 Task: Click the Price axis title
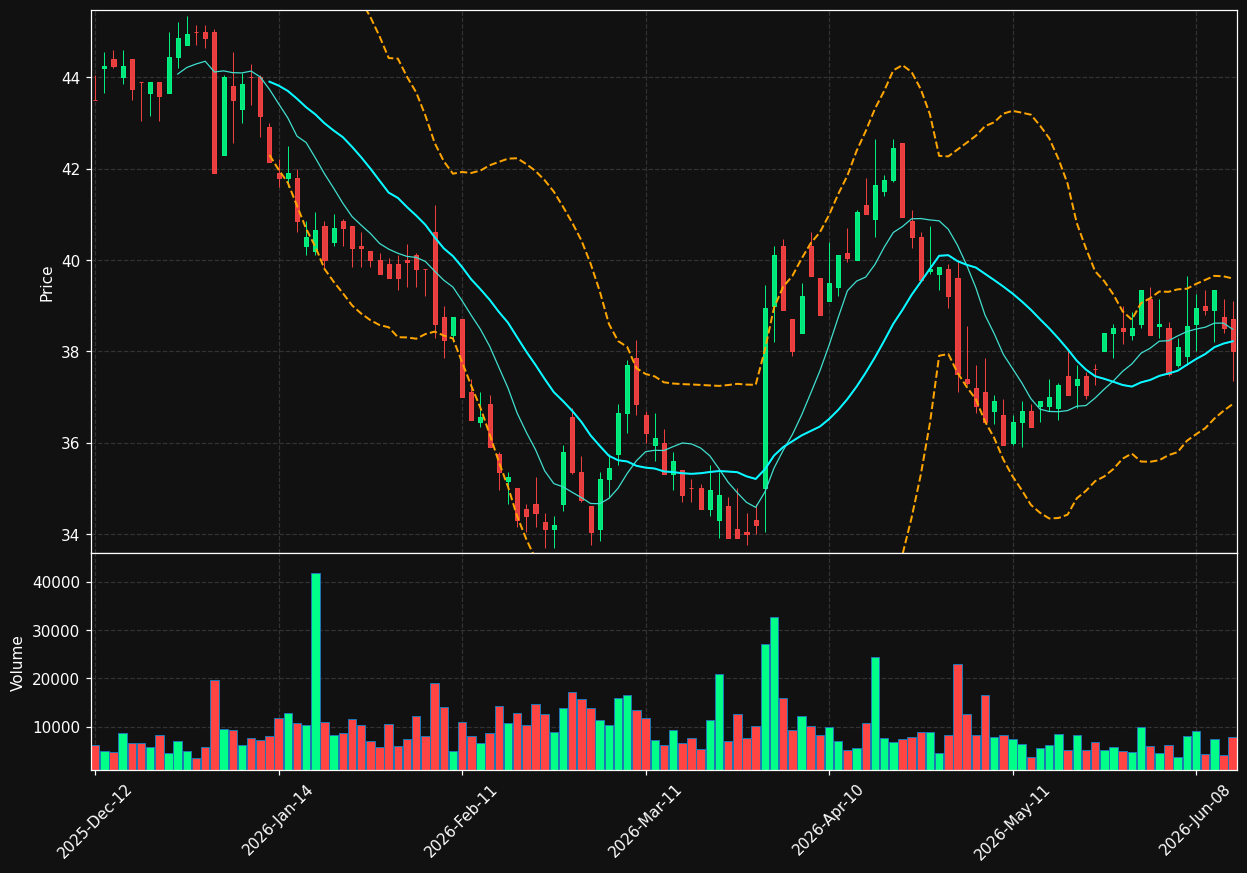click(47, 283)
